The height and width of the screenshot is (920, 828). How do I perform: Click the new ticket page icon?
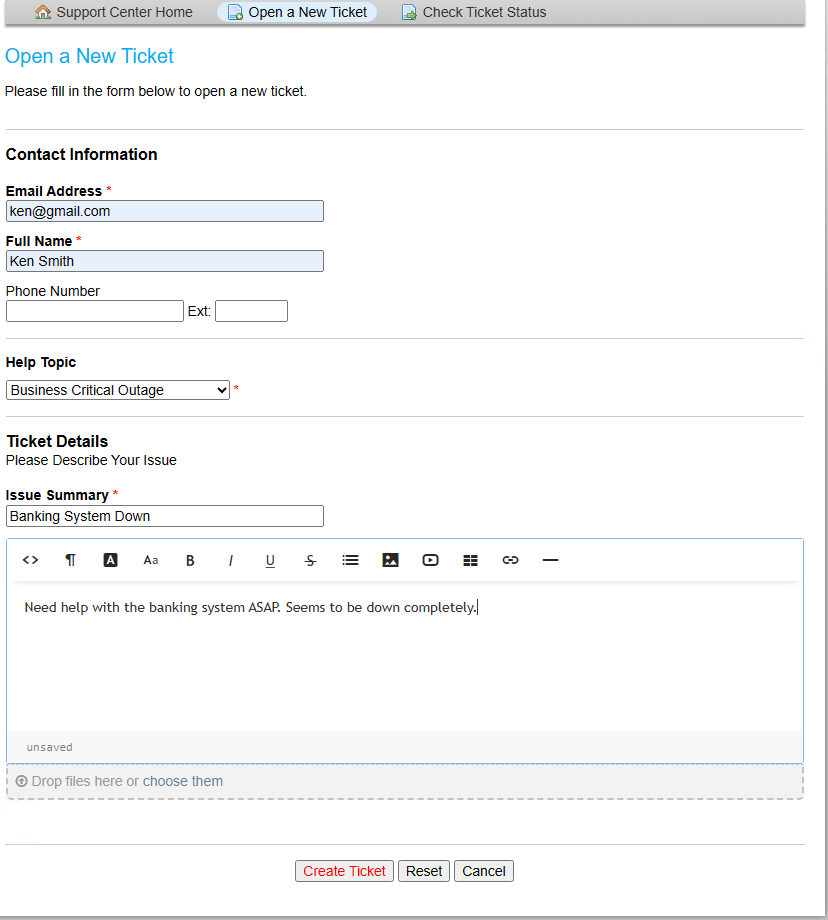pyautogui.click(x=235, y=12)
